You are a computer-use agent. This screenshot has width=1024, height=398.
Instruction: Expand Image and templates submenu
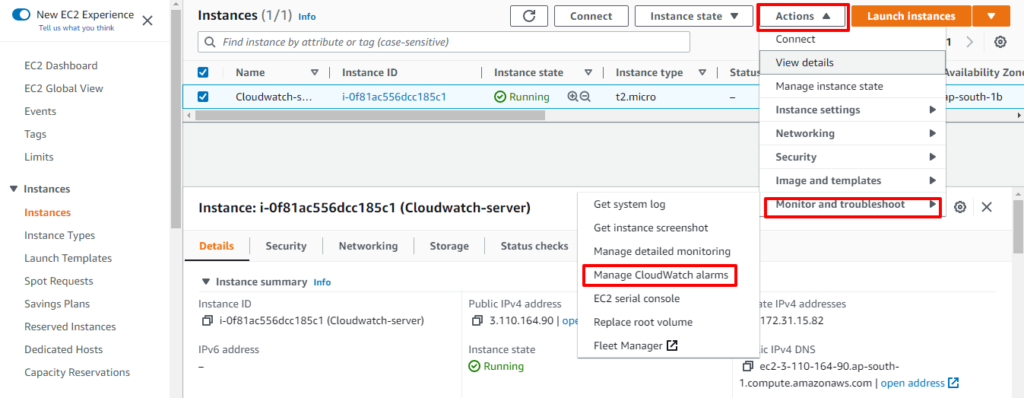tap(852, 180)
